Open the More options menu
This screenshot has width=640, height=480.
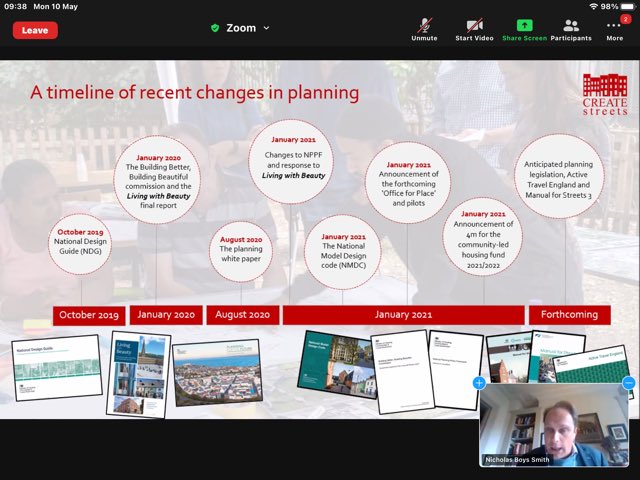coord(614,30)
